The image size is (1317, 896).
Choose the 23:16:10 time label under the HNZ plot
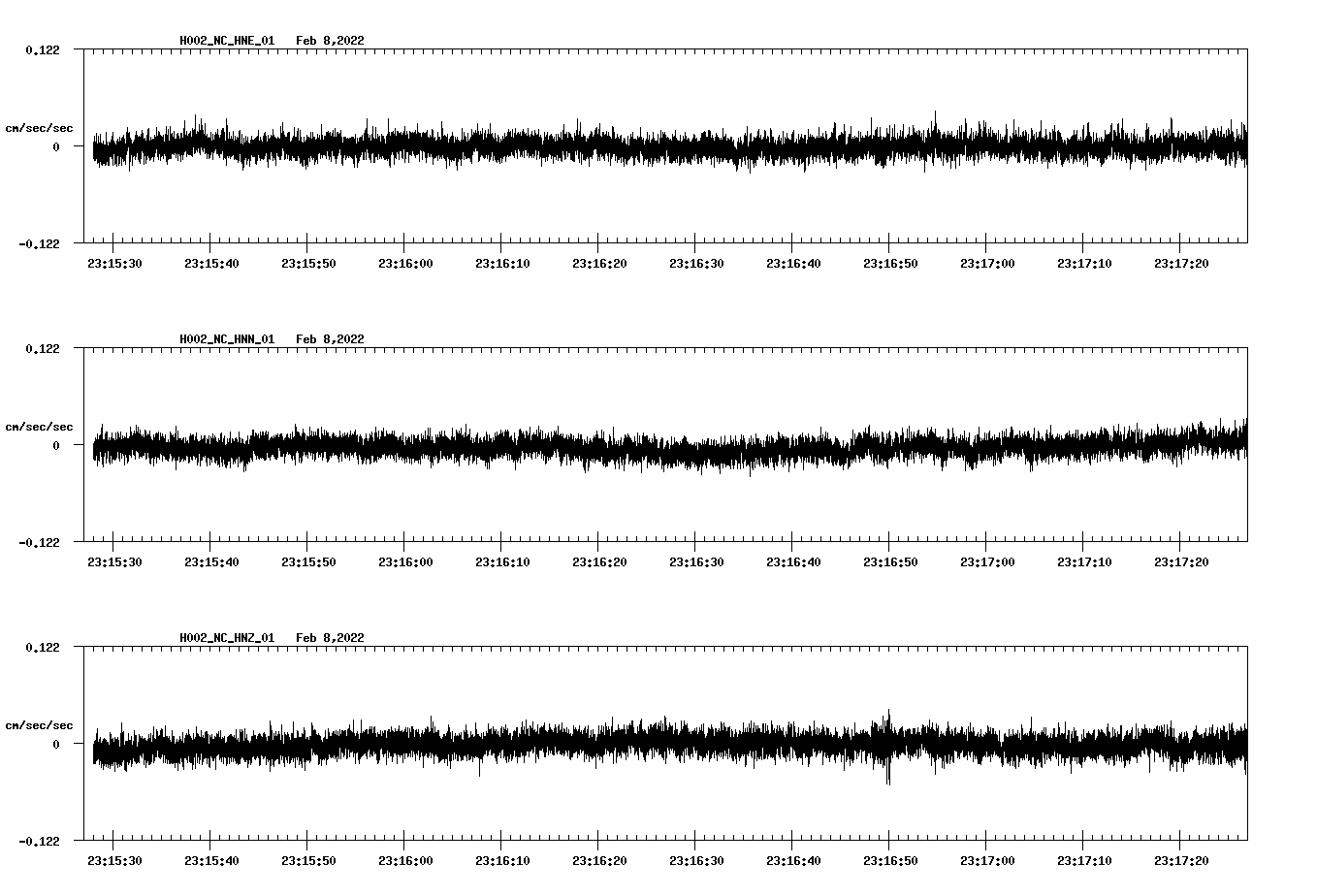point(502,860)
